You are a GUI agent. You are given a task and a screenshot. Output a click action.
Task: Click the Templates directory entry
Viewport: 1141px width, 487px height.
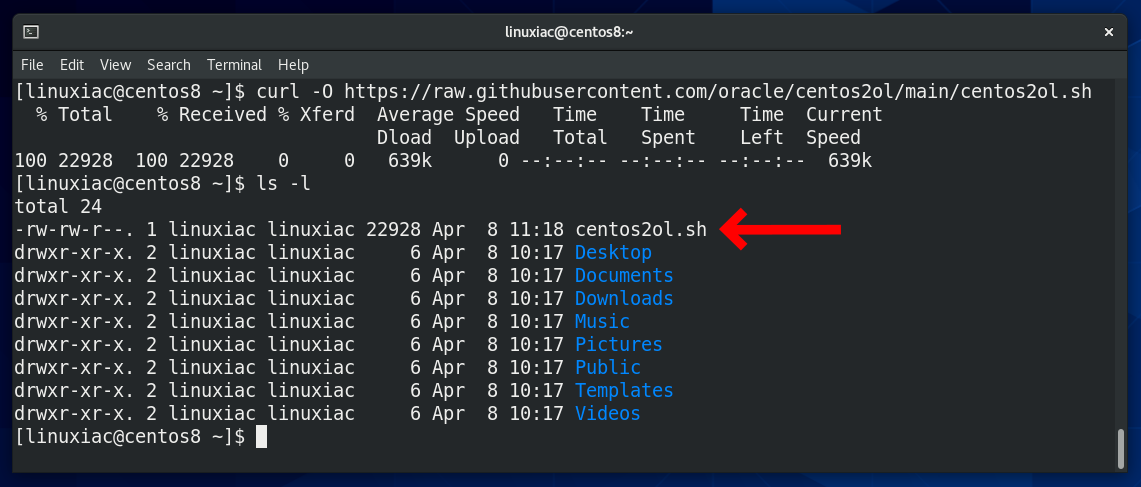[x=624, y=391]
